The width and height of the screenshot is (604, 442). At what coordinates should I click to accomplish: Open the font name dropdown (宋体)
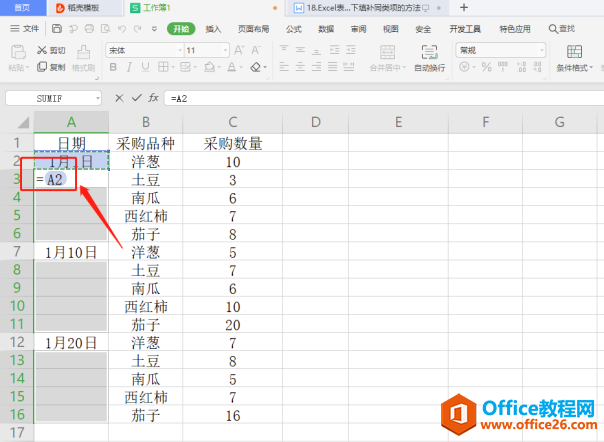pos(180,50)
